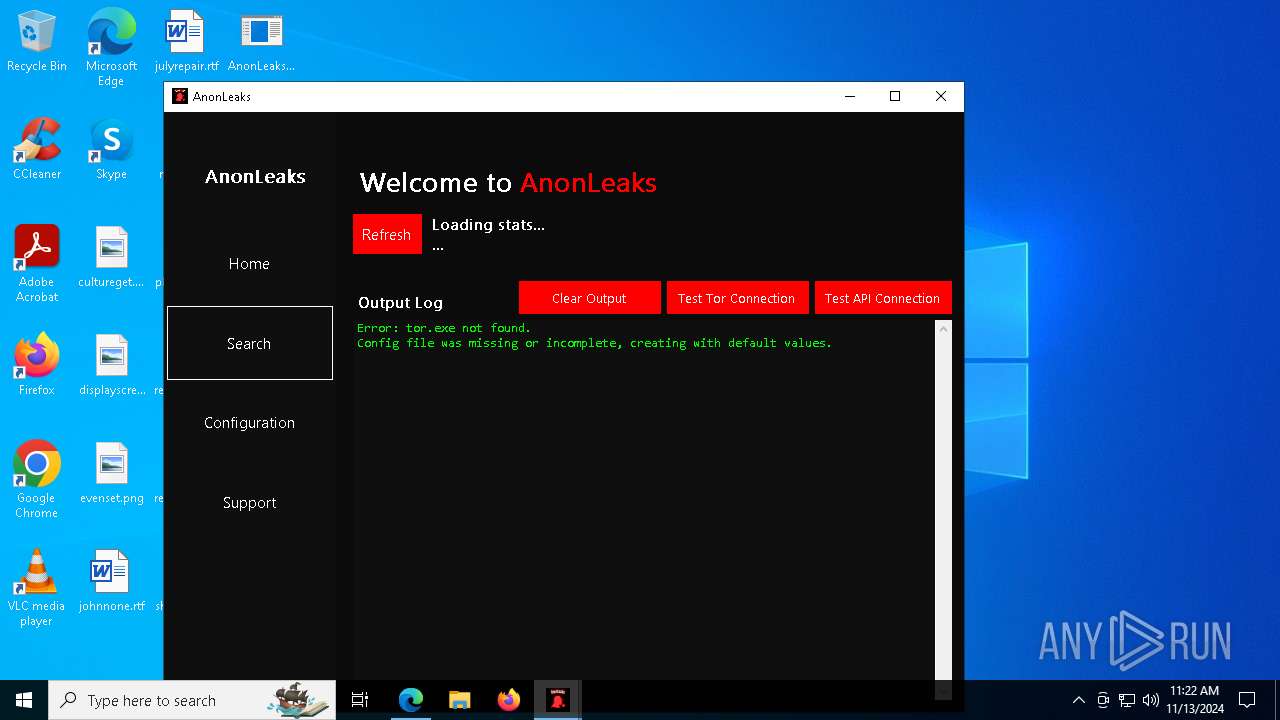
Task: Click the taskbar search box
Action: [x=192, y=700]
